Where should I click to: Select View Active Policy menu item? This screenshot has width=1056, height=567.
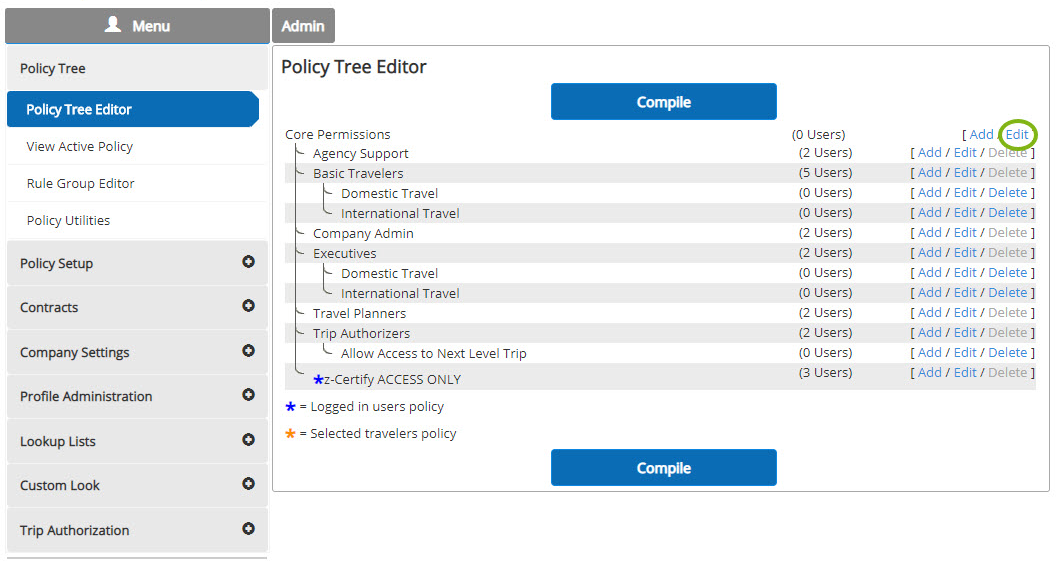pyautogui.click(x=80, y=146)
